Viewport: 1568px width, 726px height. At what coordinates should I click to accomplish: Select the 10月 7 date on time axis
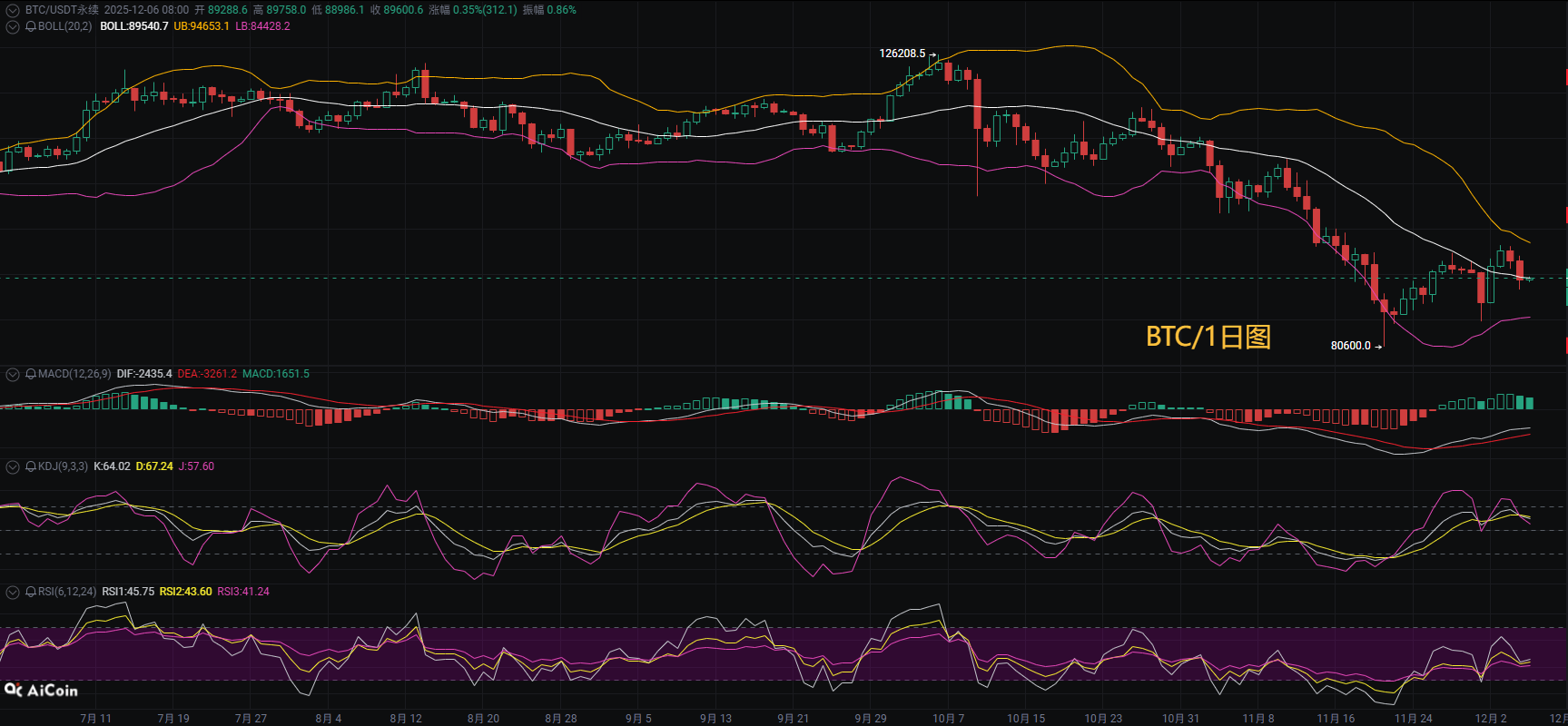tap(948, 718)
